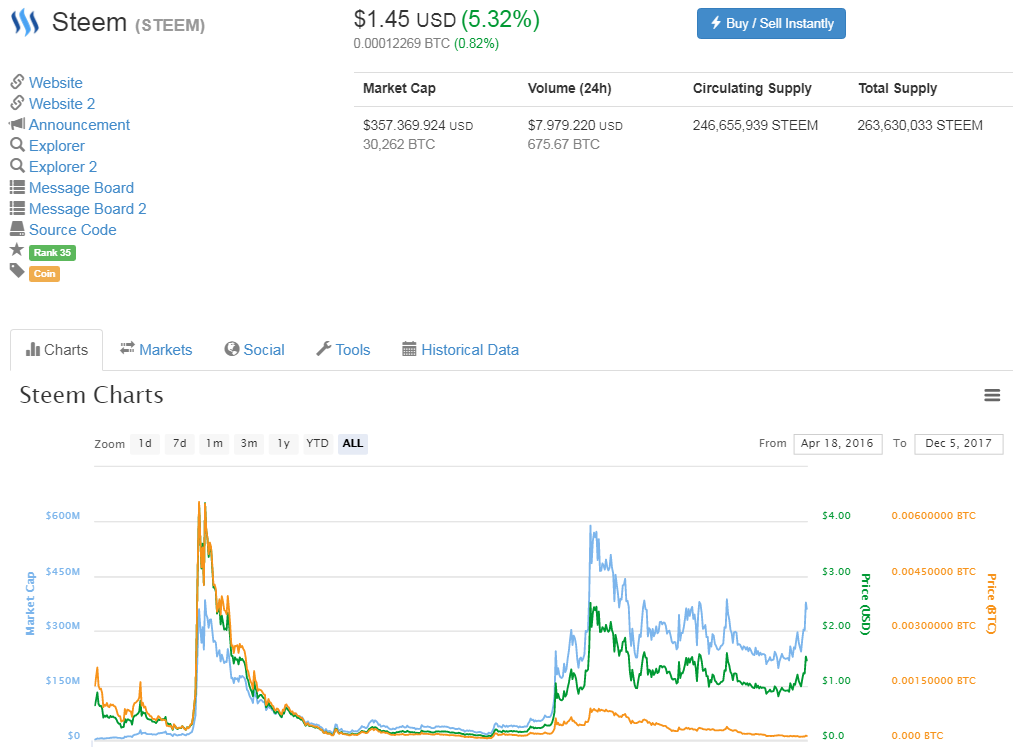
Task: Select the ALL zoom range
Action: point(353,443)
